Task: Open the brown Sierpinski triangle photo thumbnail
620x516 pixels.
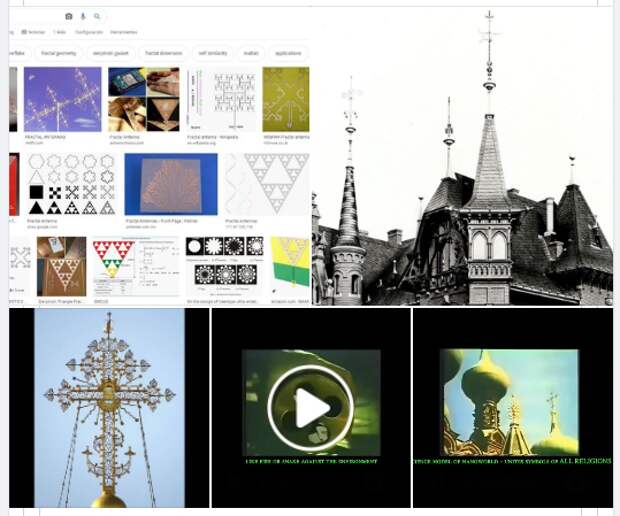Action: [x=61, y=267]
